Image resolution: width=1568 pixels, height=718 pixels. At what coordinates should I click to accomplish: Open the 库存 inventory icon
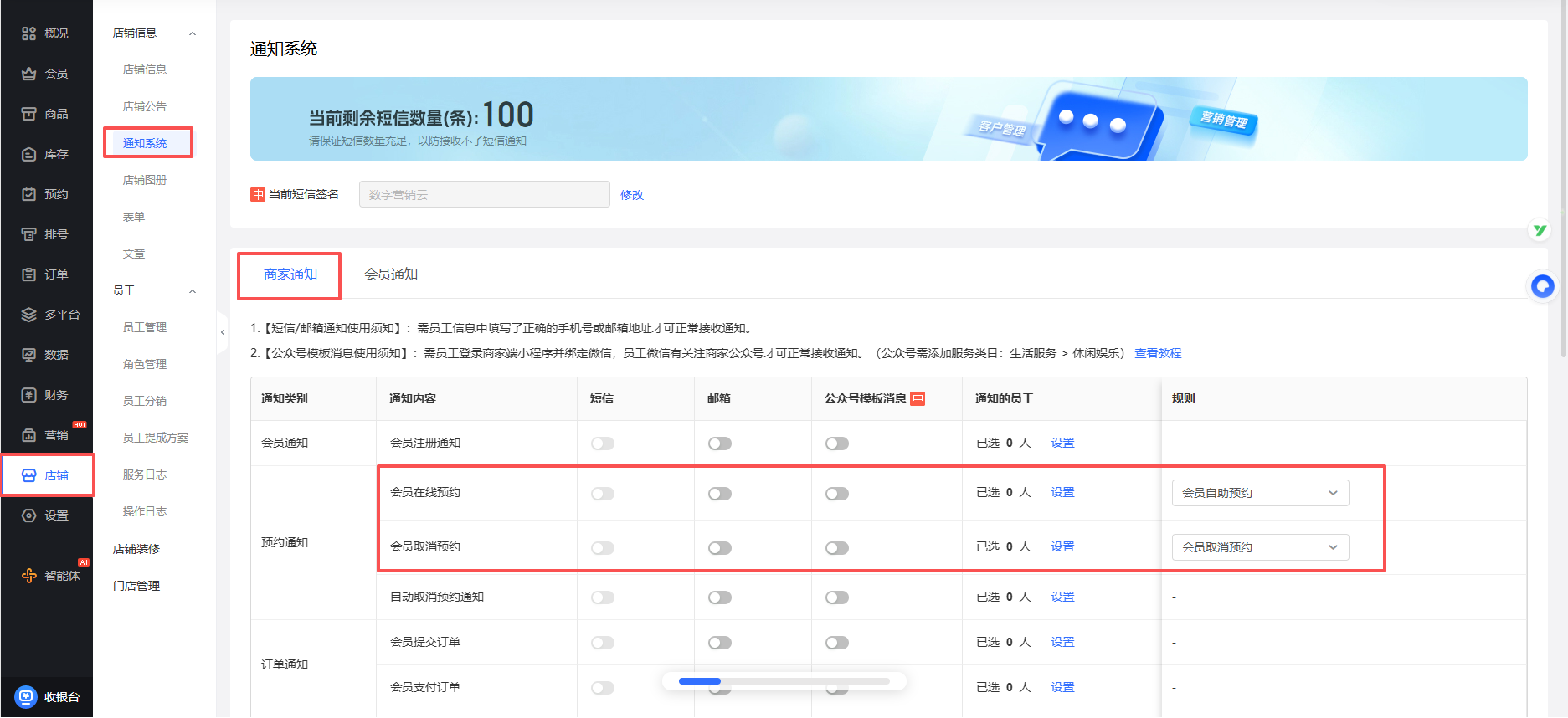pyautogui.click(x=28, y=154)
